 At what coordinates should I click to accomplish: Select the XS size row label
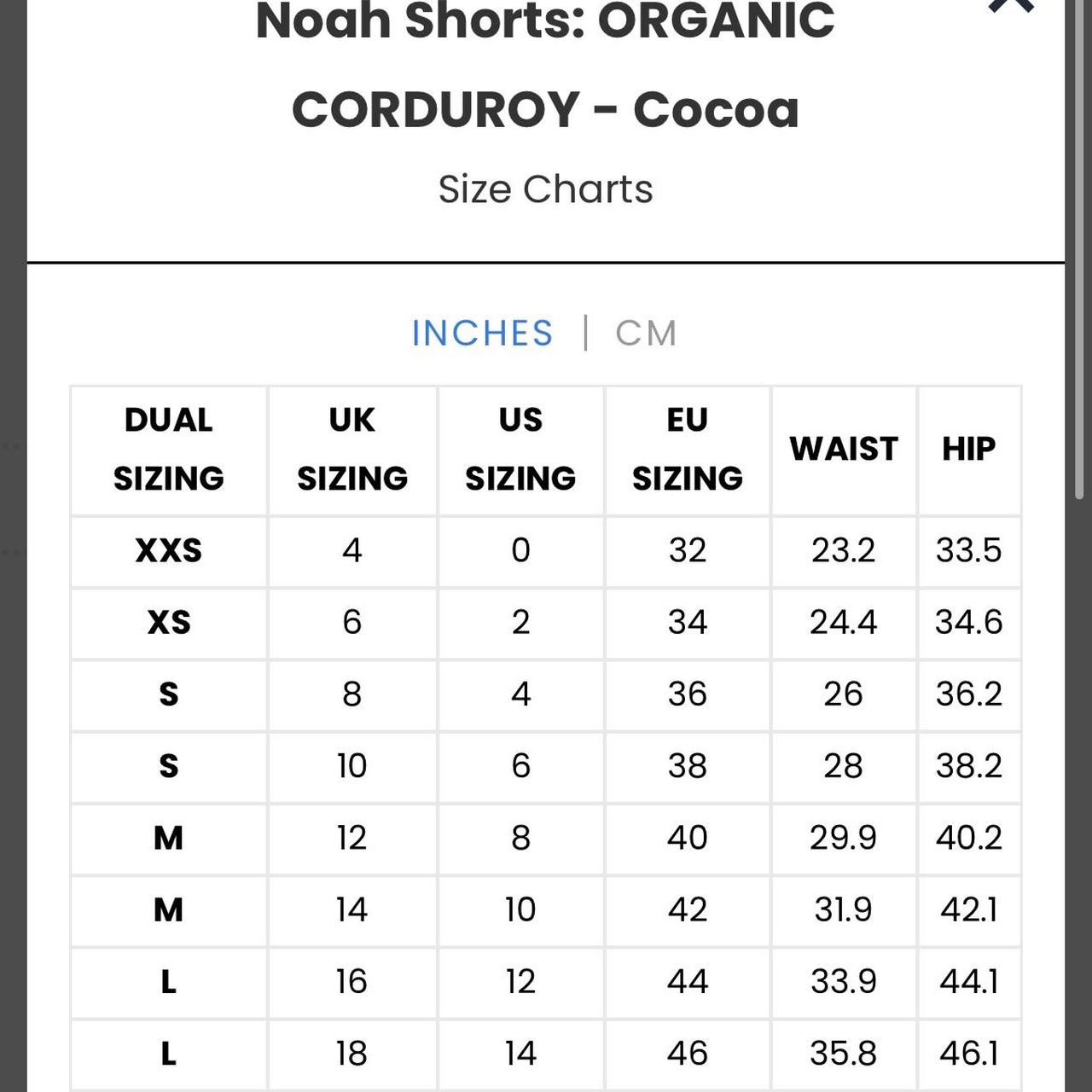tap(169, 622)
